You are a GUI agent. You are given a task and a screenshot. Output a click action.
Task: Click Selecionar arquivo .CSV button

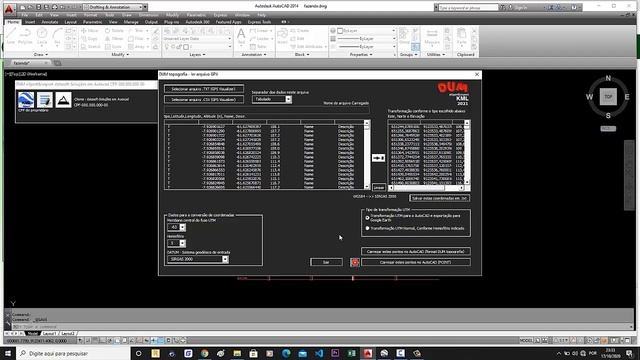pos(204,99)
